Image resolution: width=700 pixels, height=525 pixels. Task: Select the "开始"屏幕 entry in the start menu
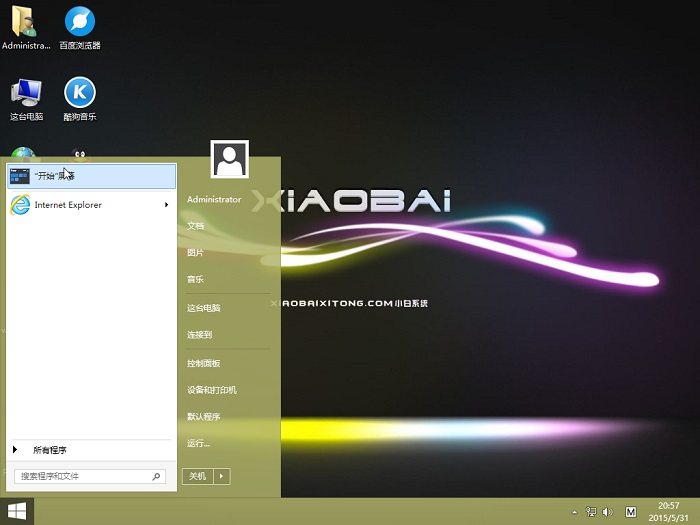pos(92,176)
